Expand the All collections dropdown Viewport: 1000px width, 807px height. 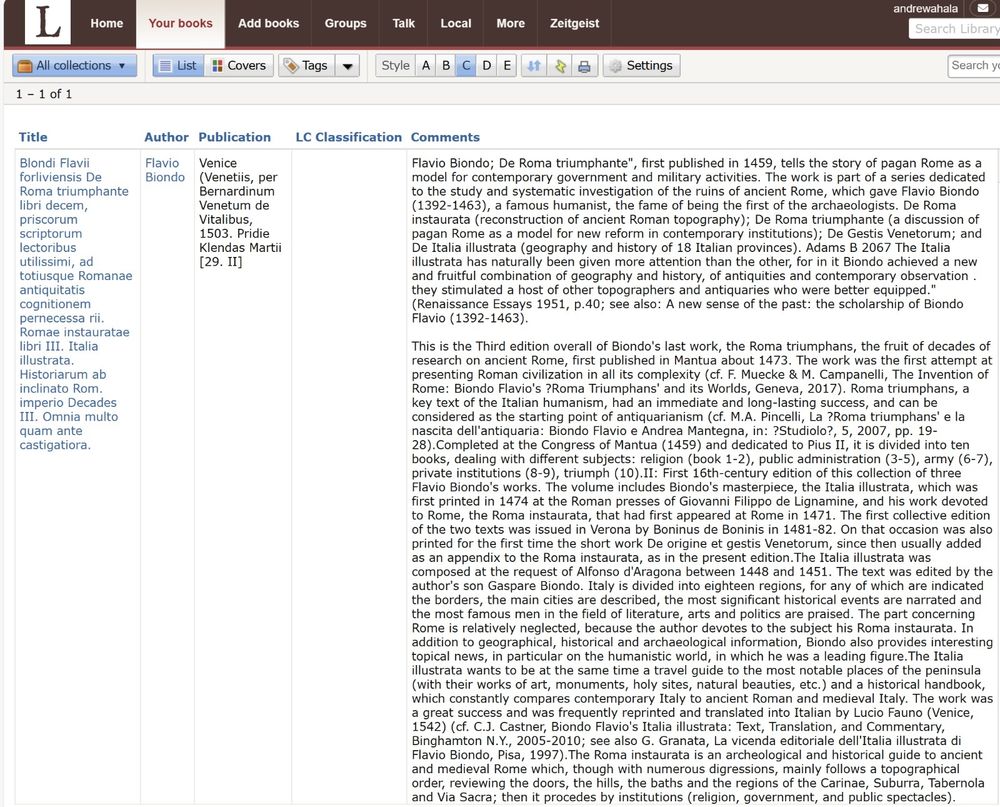pyautogui.click(x=75, y=65)
